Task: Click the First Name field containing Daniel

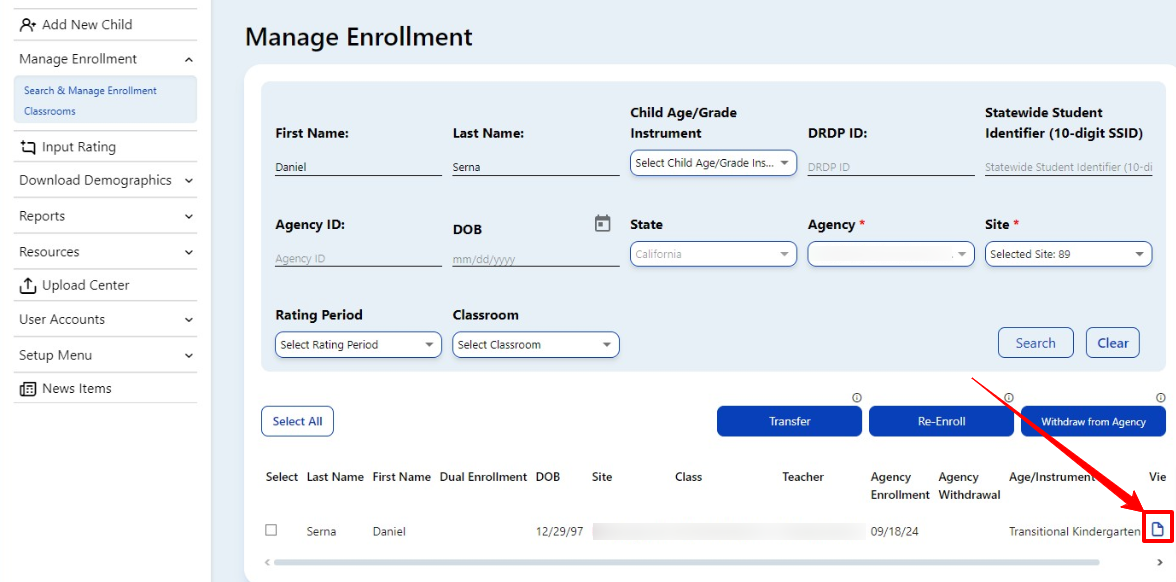Action: point(358,167)
